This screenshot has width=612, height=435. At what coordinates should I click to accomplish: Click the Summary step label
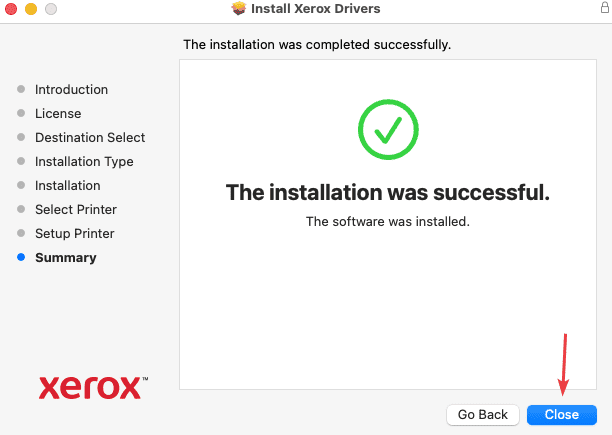pos(66,257)
